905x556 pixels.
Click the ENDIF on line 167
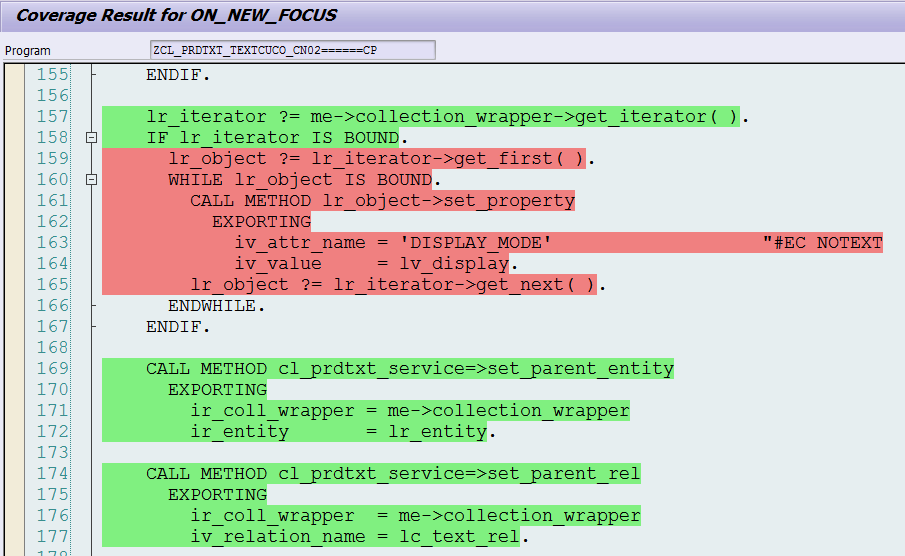(178, 327)
